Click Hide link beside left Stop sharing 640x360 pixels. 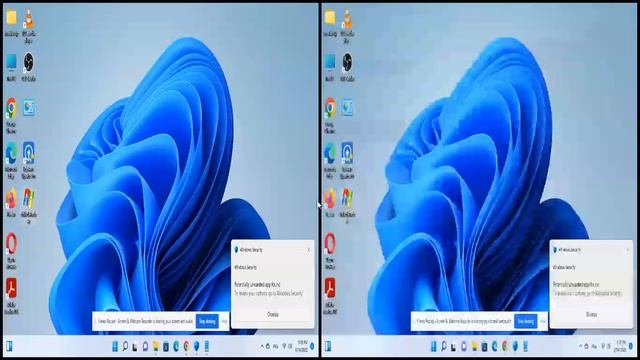[x=224, y=322]
